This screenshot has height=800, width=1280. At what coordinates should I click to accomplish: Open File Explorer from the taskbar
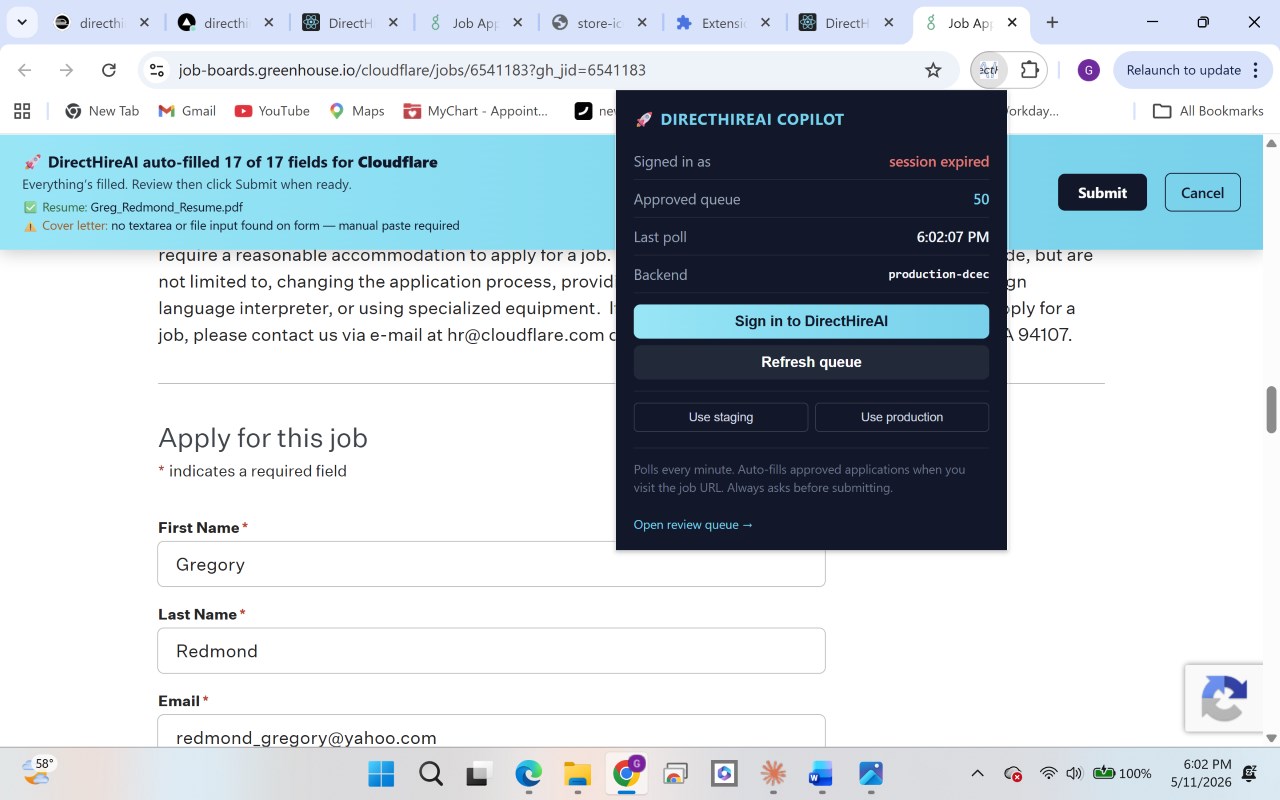coord(577,774)
